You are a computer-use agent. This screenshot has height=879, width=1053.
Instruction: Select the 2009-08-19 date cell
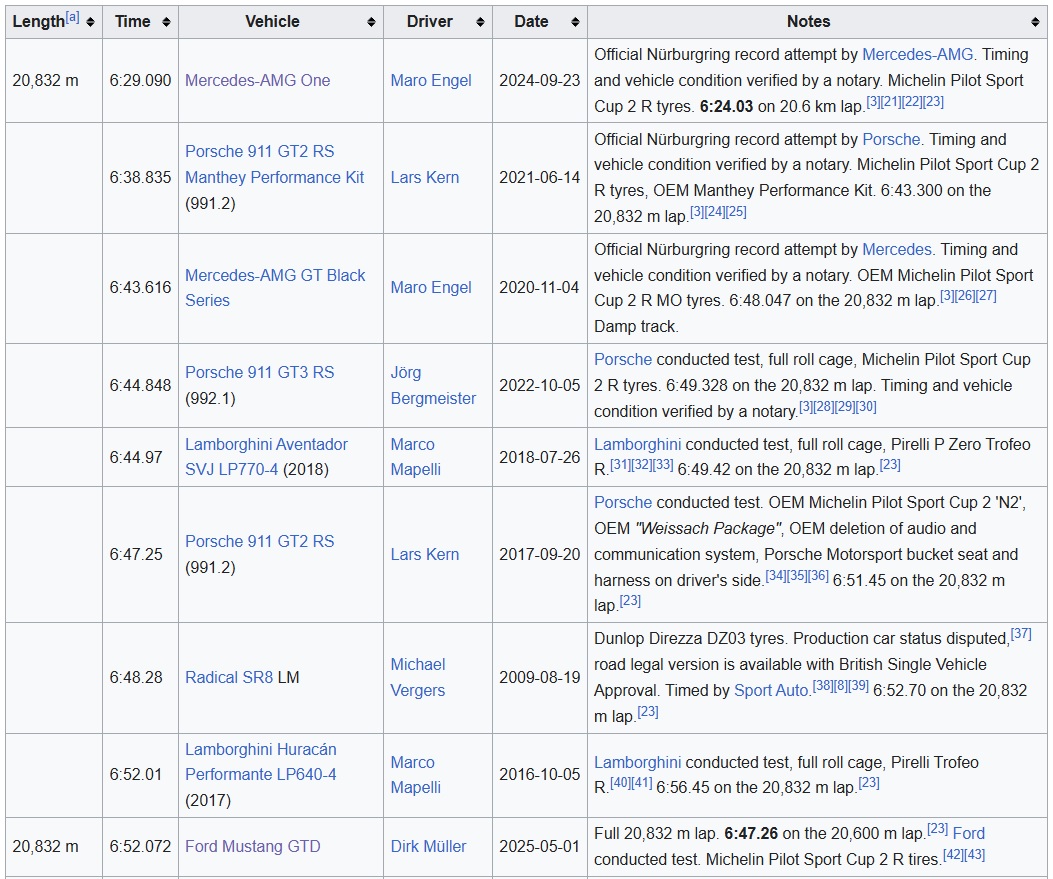[x=539, y=678]
